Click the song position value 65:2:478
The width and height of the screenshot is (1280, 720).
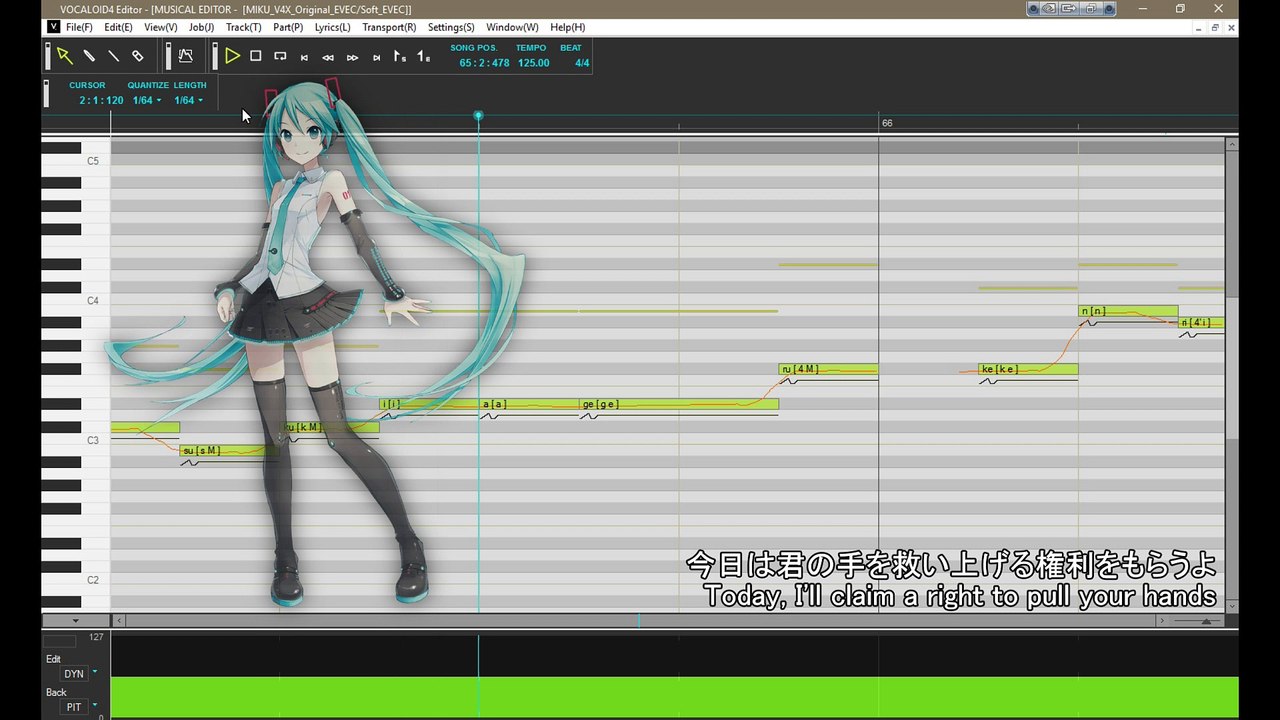tap(484, 63)
